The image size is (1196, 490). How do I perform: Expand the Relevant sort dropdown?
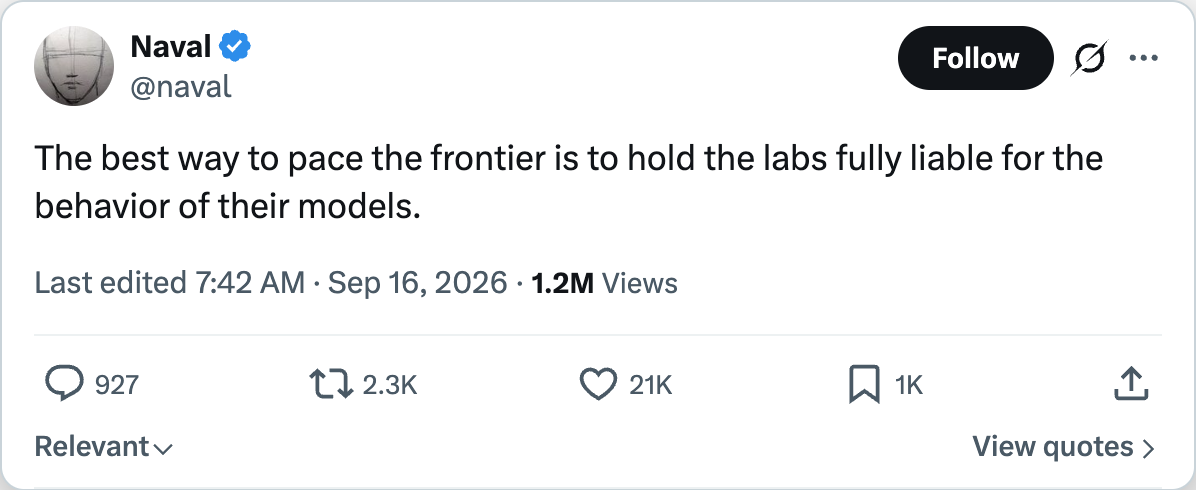point(104,446)
